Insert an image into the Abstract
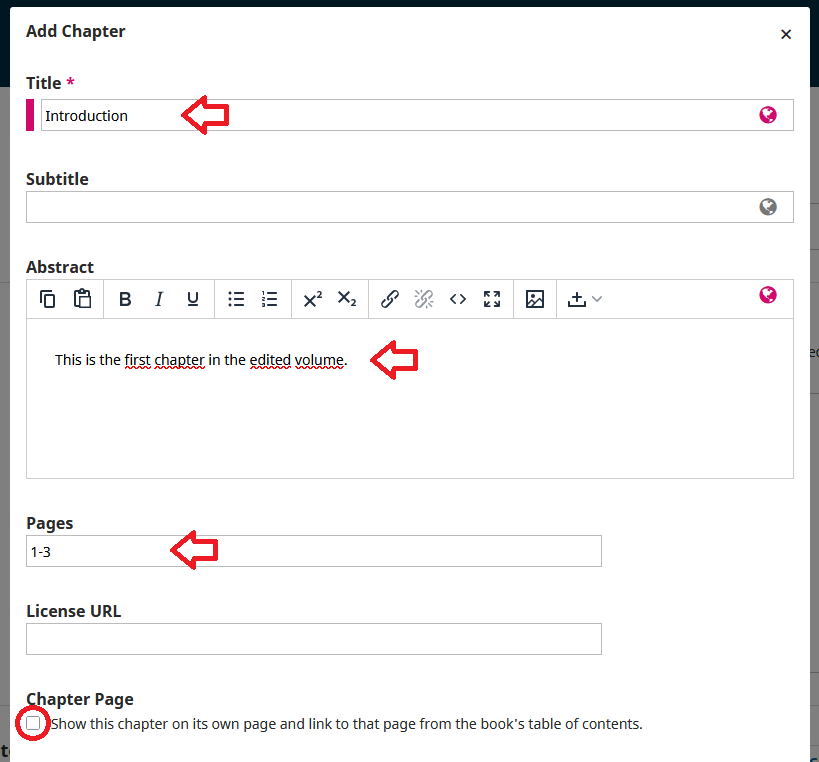Image resolution: width=819 pixels, height=762 pixels. click(535, 298)
